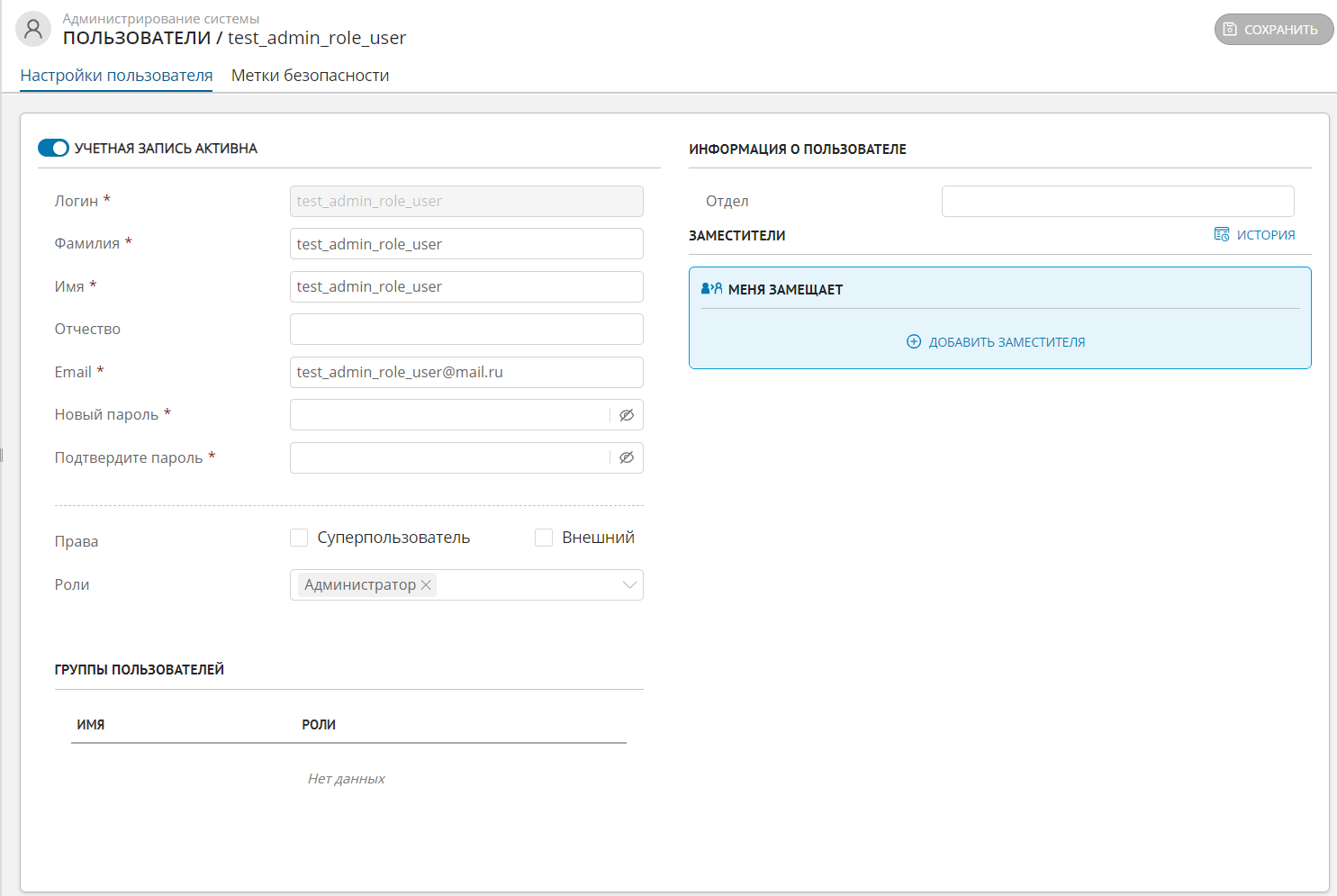Open the Настройки пользователя tab
The height and width of the screenshot is (896, 1337).
[x=116, y=76]
